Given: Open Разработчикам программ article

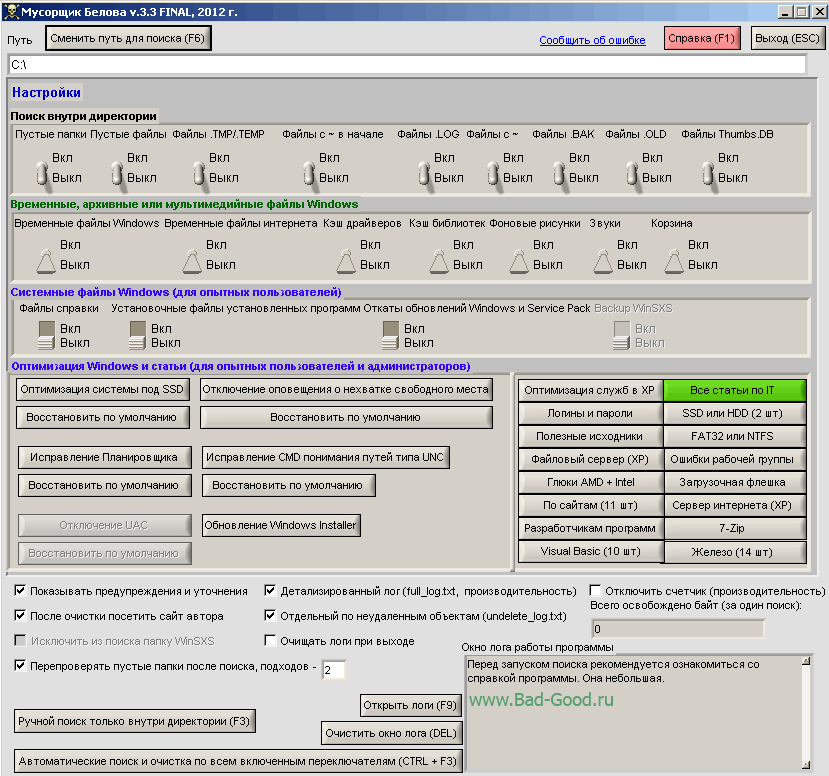Looking at the screenshot, I should [x=590, y=529].
